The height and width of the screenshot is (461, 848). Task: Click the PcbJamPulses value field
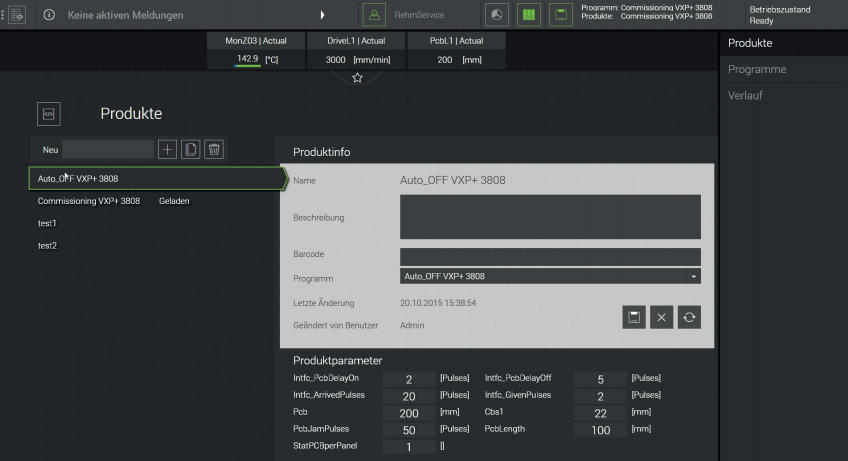(x=409, y=429)
